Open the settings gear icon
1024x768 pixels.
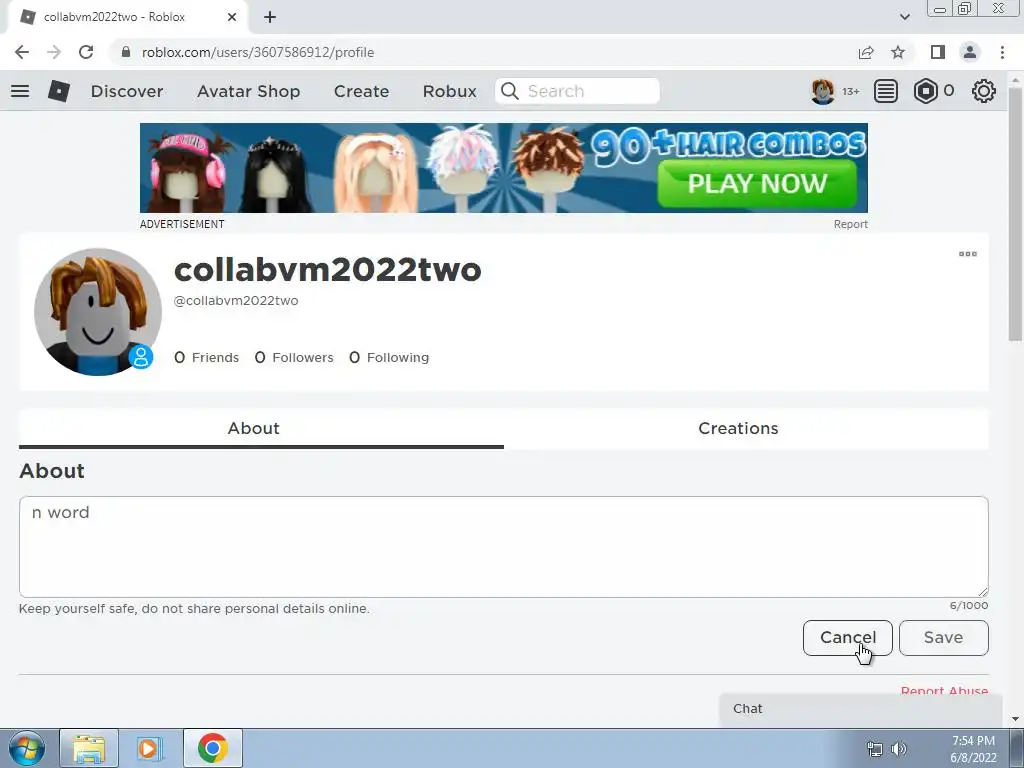tap(984, 91)
